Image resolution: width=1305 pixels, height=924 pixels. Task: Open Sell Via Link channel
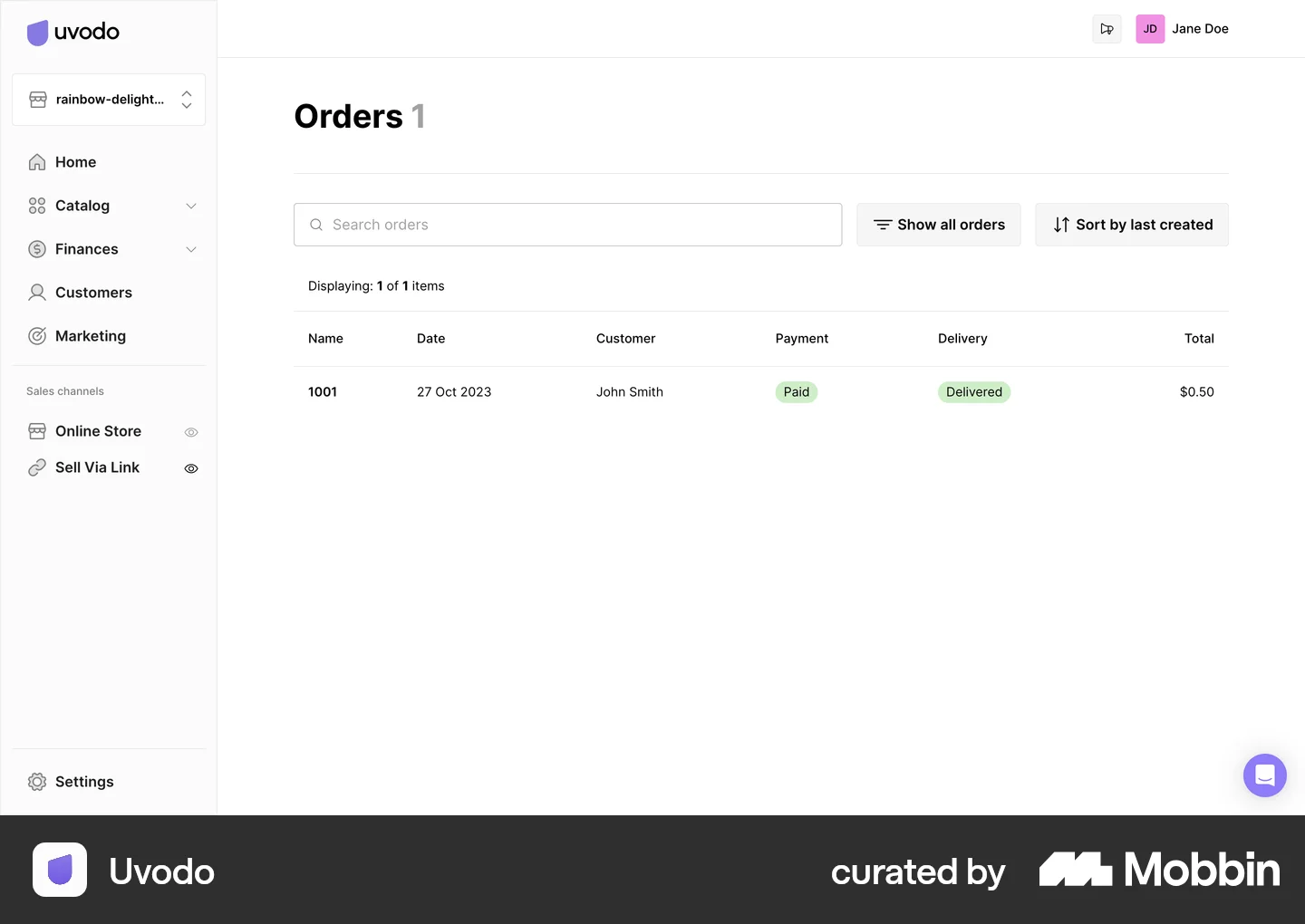coord(97,467)
